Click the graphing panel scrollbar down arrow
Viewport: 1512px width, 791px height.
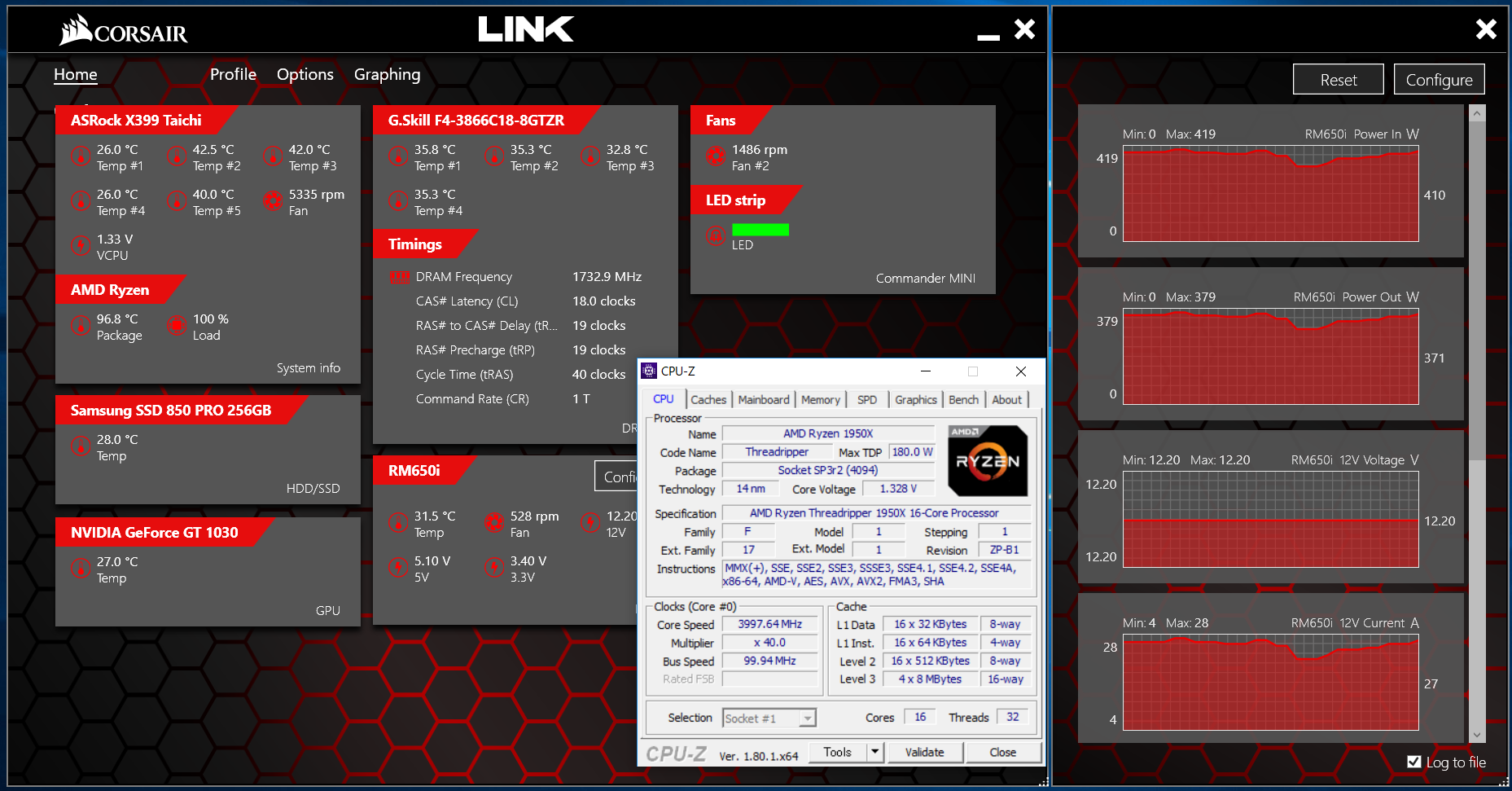(1477, 735)
